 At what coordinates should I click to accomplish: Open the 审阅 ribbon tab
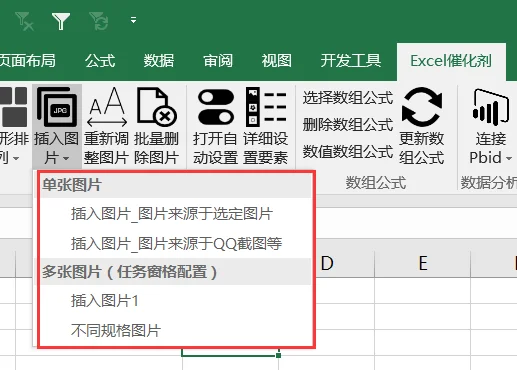[x=218, y=61]
